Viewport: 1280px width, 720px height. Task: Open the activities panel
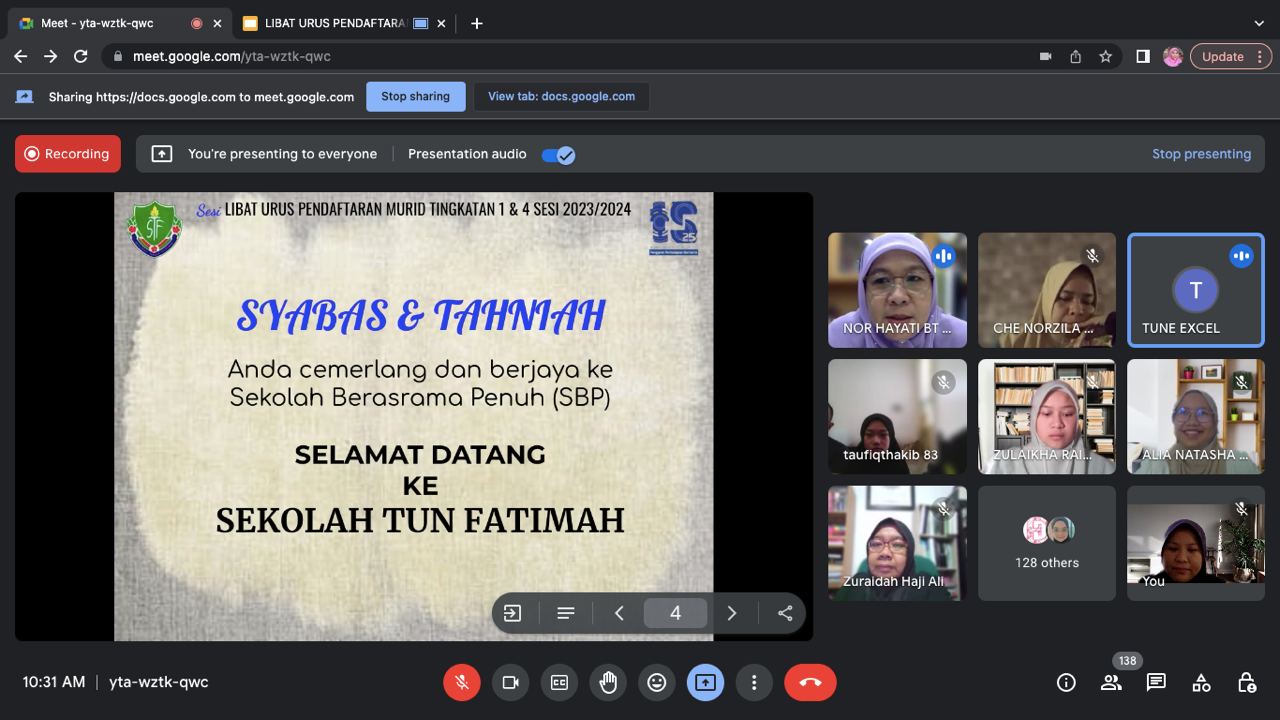1201,683
